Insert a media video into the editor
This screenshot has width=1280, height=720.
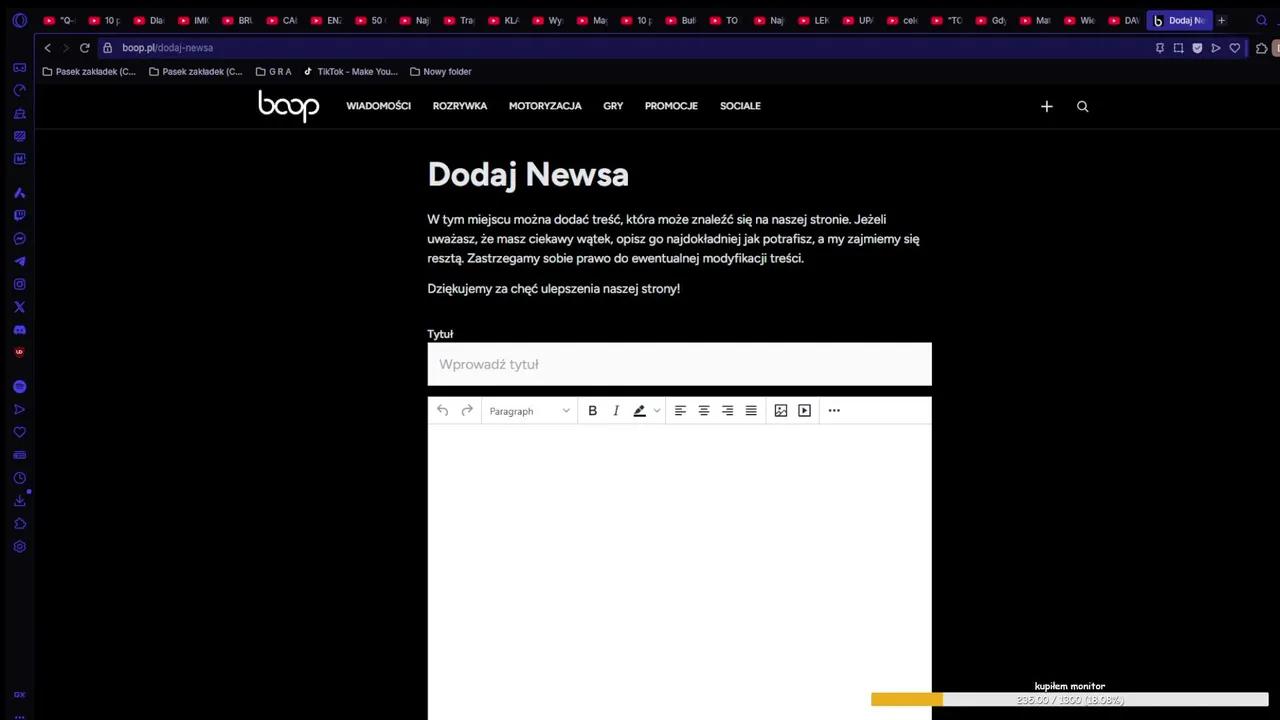coord(804,411)
